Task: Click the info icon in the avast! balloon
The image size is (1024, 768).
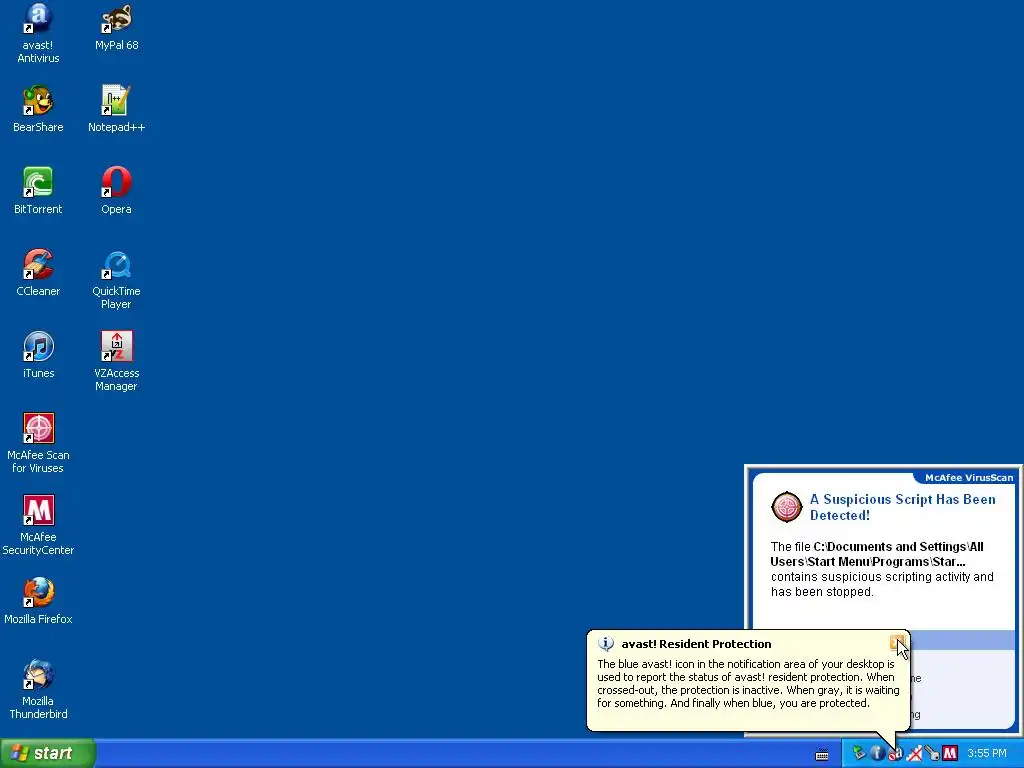Action: 605,644
